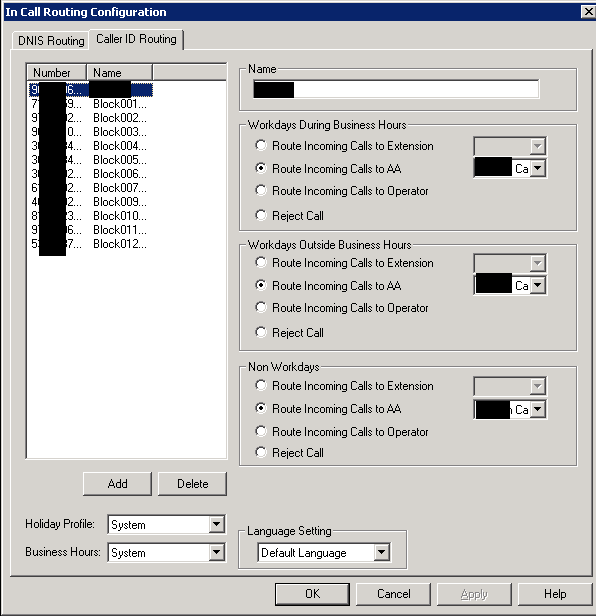This screenshot has height=616, width=596.
Task: Open the AA dropdown under Non Workdays
Action: click(538, 409)
